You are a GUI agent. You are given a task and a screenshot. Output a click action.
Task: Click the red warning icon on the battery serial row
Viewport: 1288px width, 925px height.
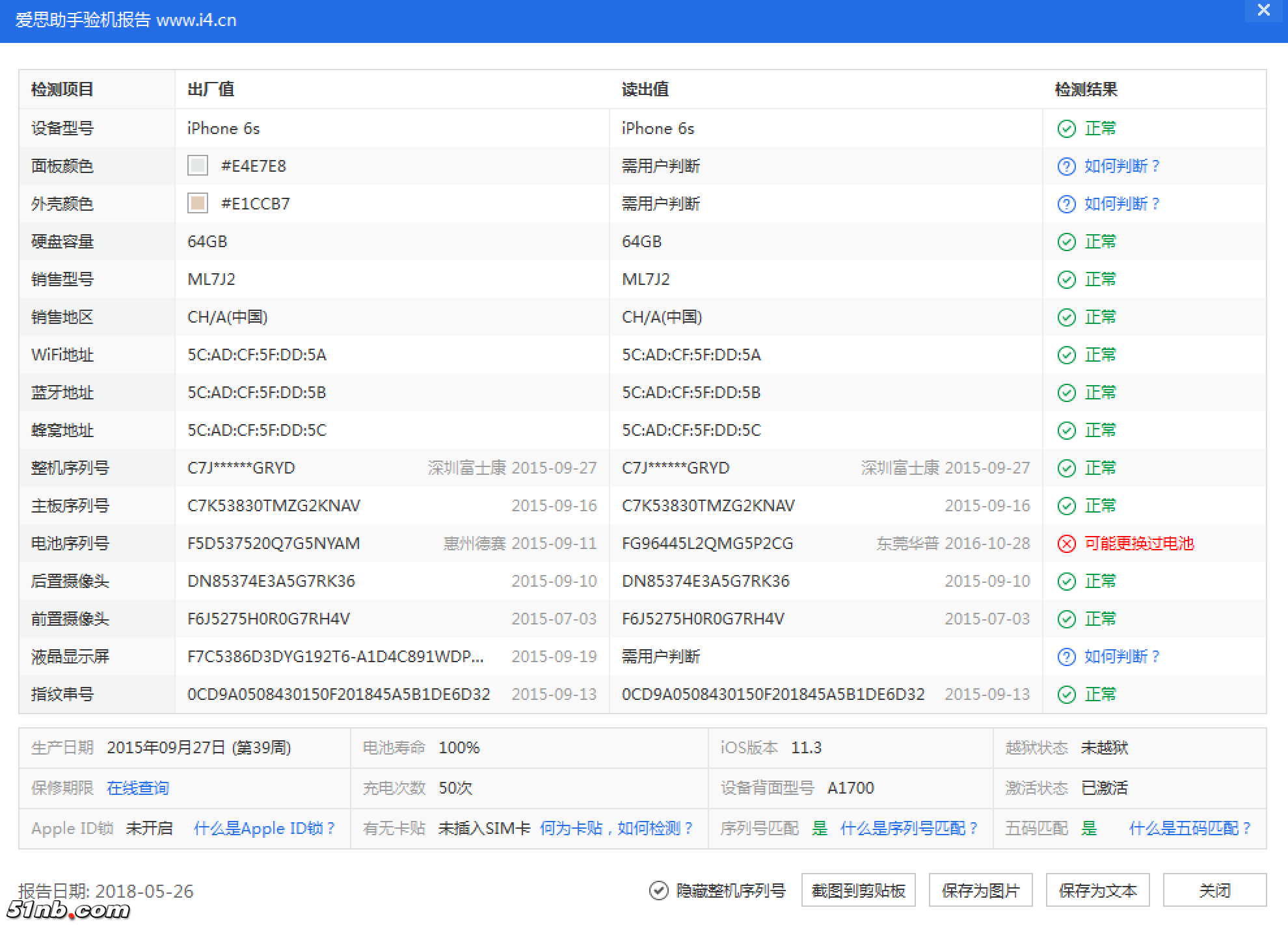[1067, 543]
